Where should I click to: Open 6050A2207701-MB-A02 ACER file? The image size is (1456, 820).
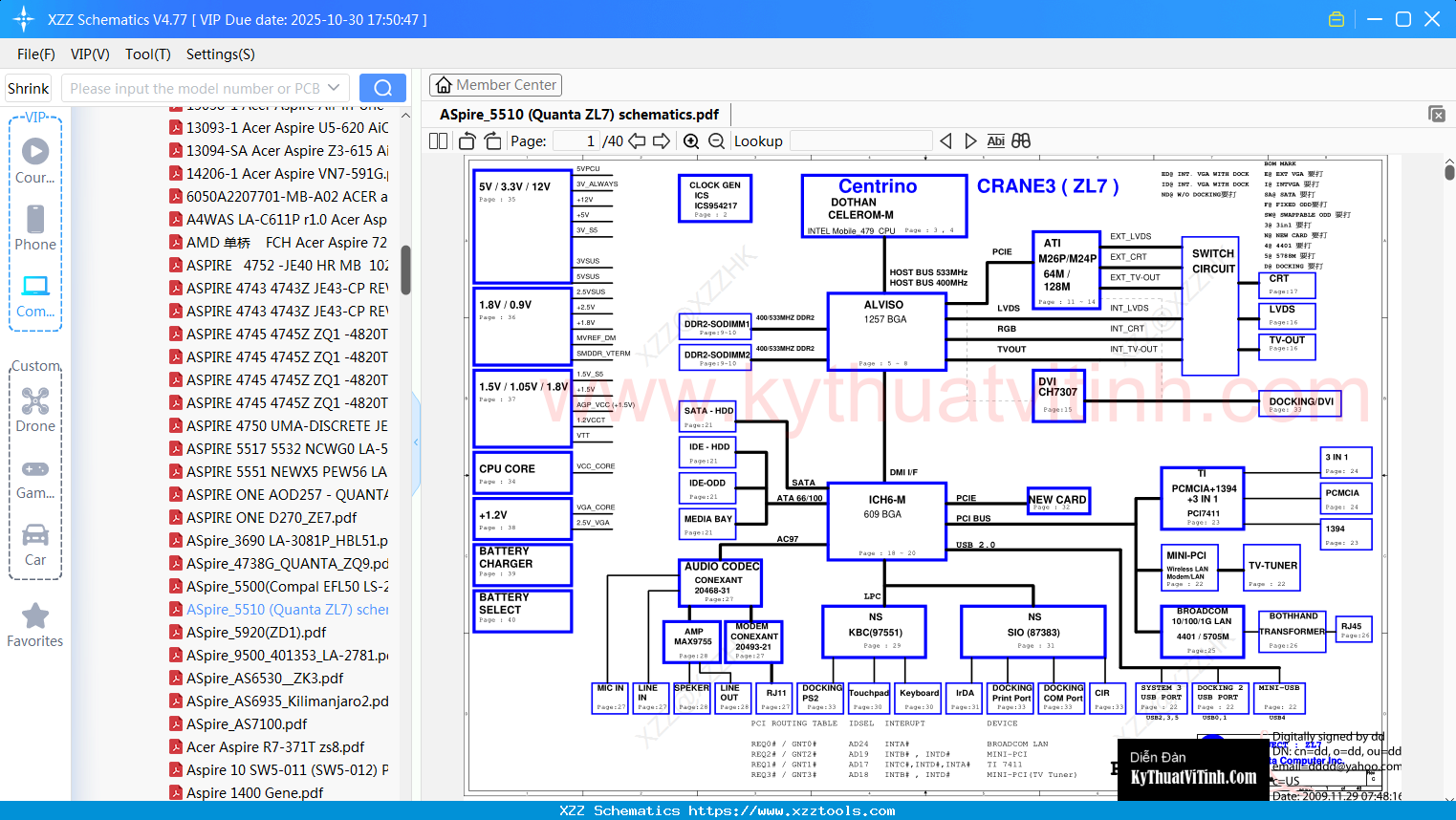click(x=279, y=196)
